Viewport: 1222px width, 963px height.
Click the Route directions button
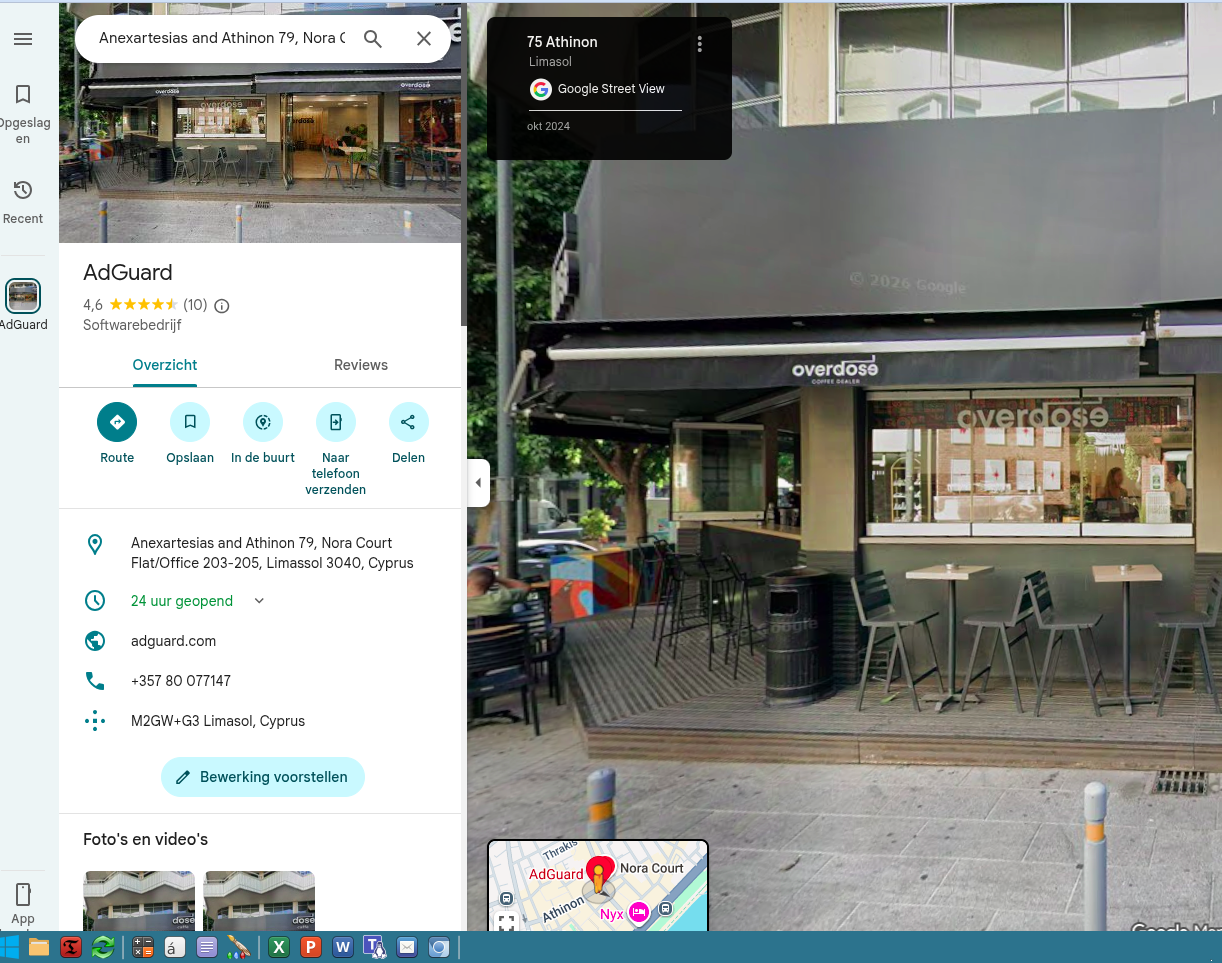[117, 422]
